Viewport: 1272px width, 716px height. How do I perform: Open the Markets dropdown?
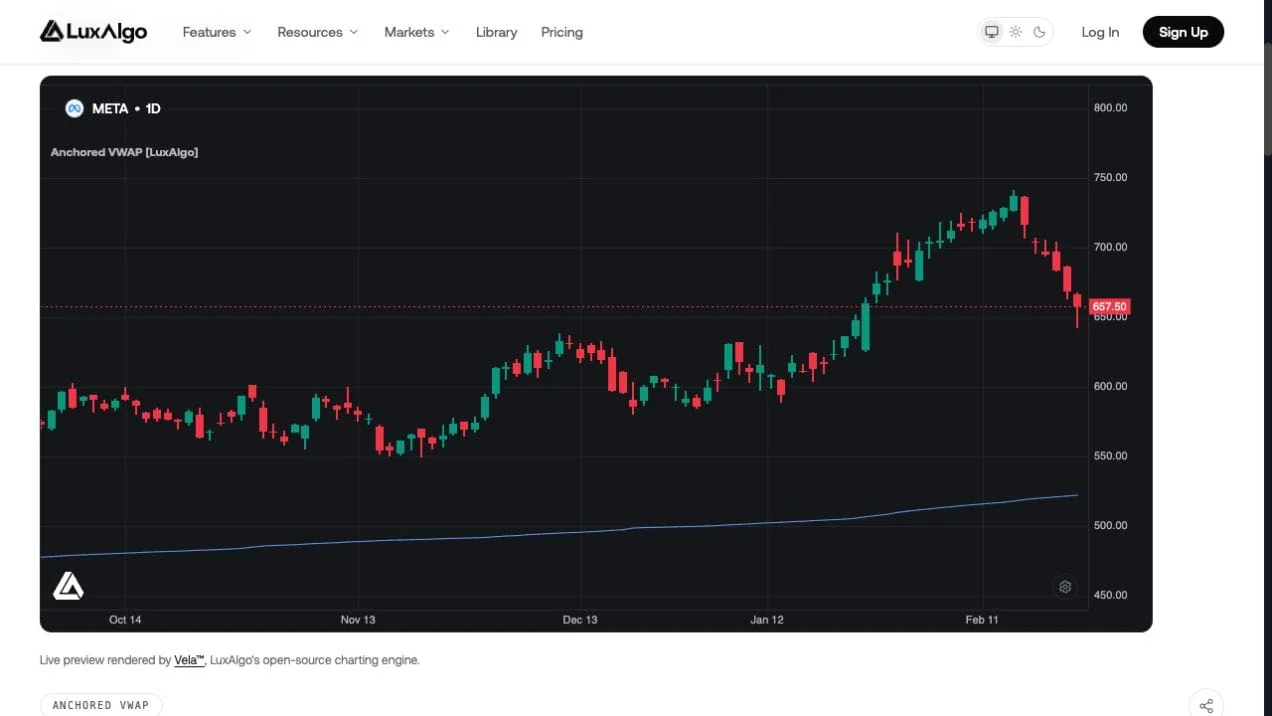pyautogui.click(x=417, y=32)
